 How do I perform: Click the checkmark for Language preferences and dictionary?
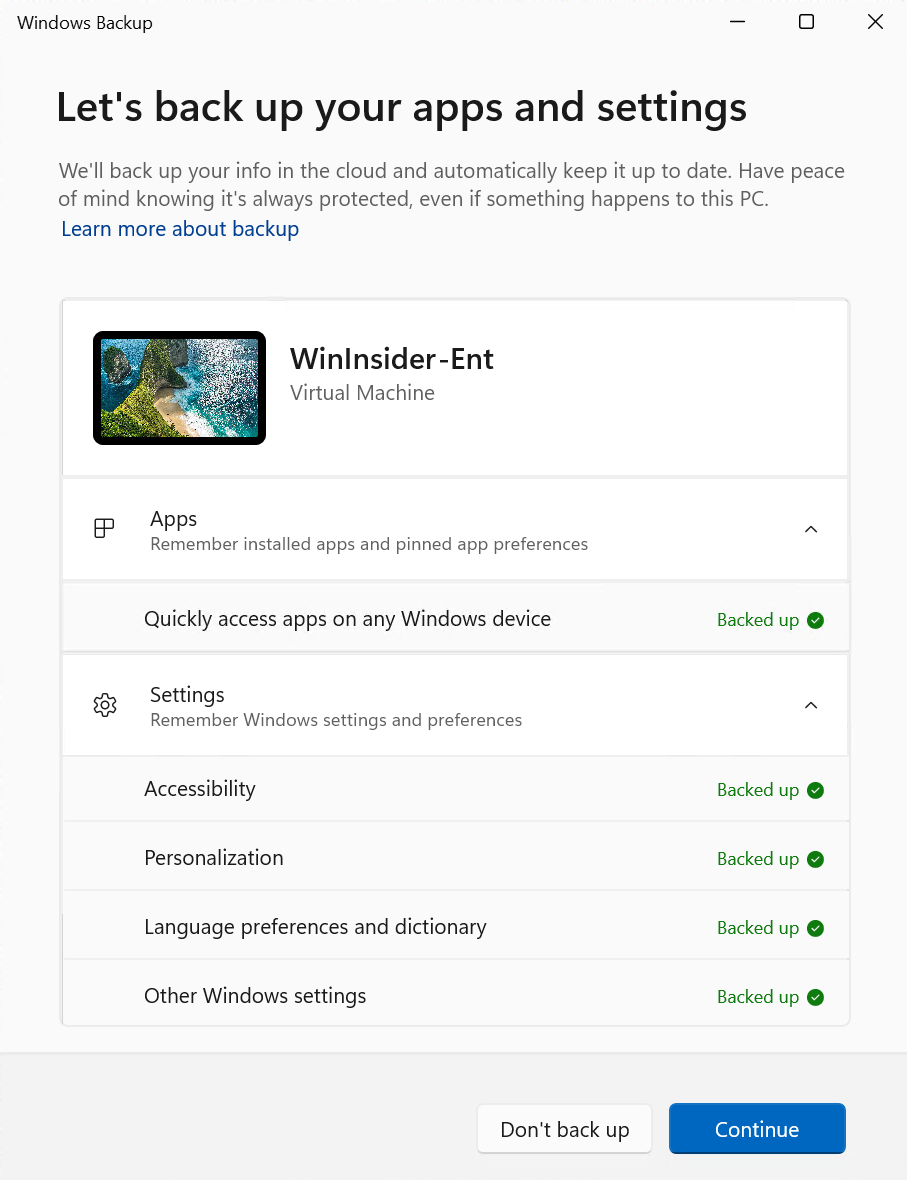point(815,928)
